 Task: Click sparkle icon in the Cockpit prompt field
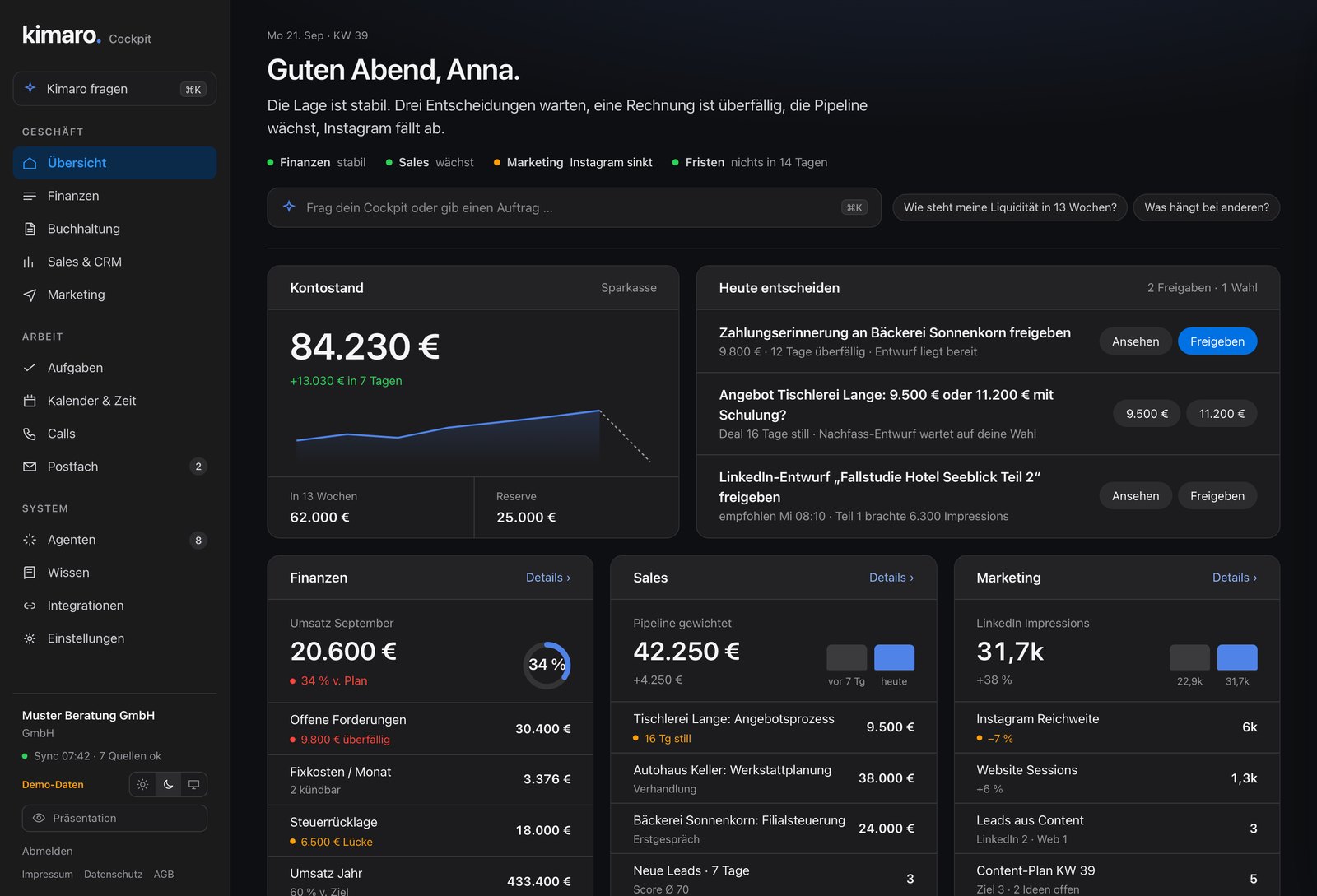(x=289, y=207)
